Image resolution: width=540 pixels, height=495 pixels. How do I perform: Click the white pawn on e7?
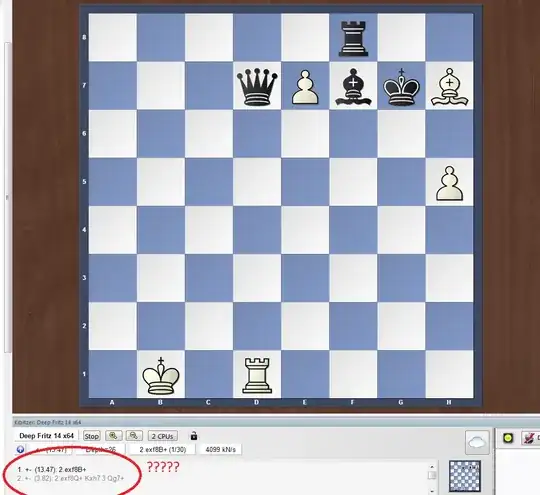point(305,86)
